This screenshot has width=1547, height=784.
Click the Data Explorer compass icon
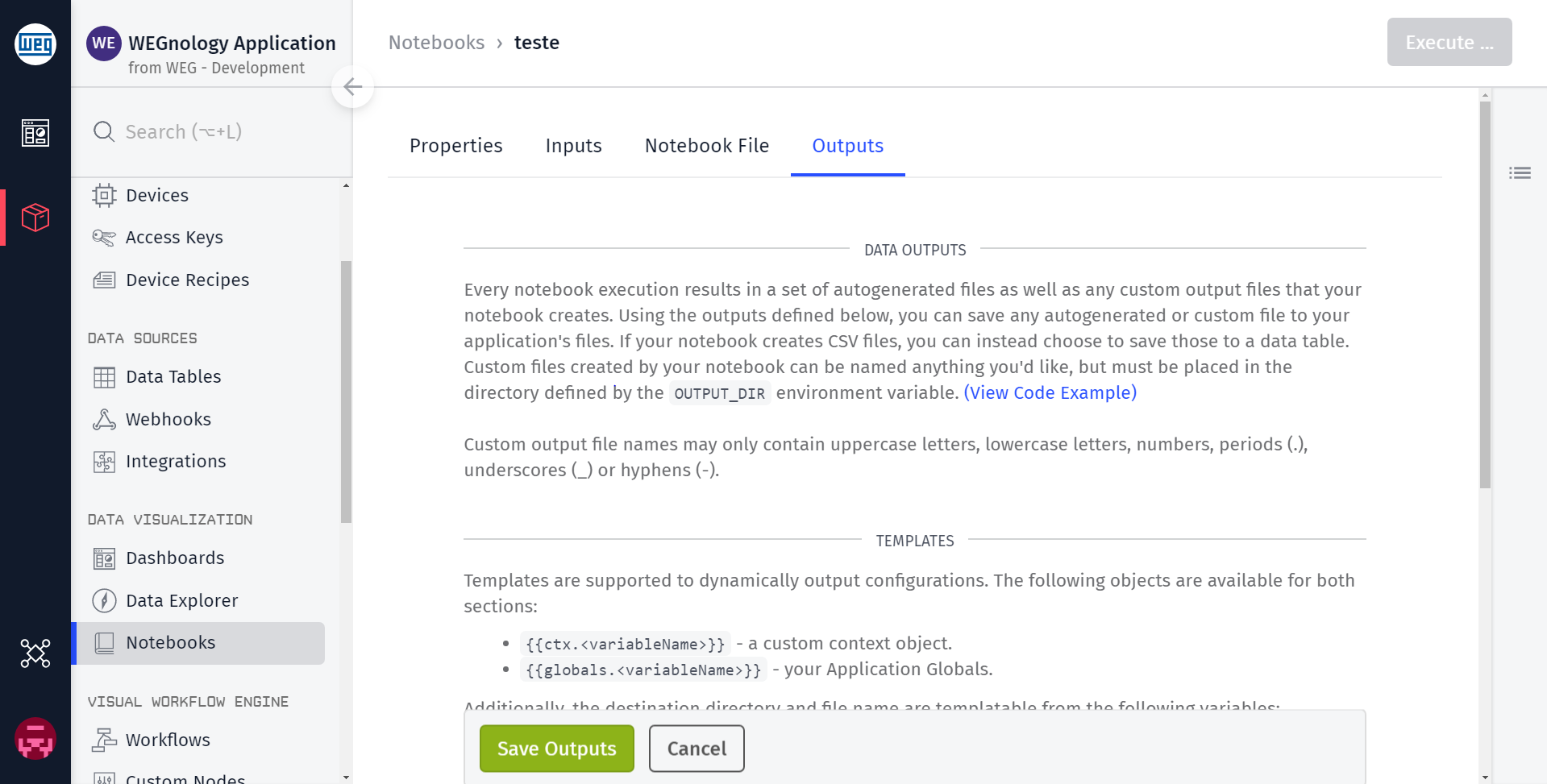[x=104, y=600]
